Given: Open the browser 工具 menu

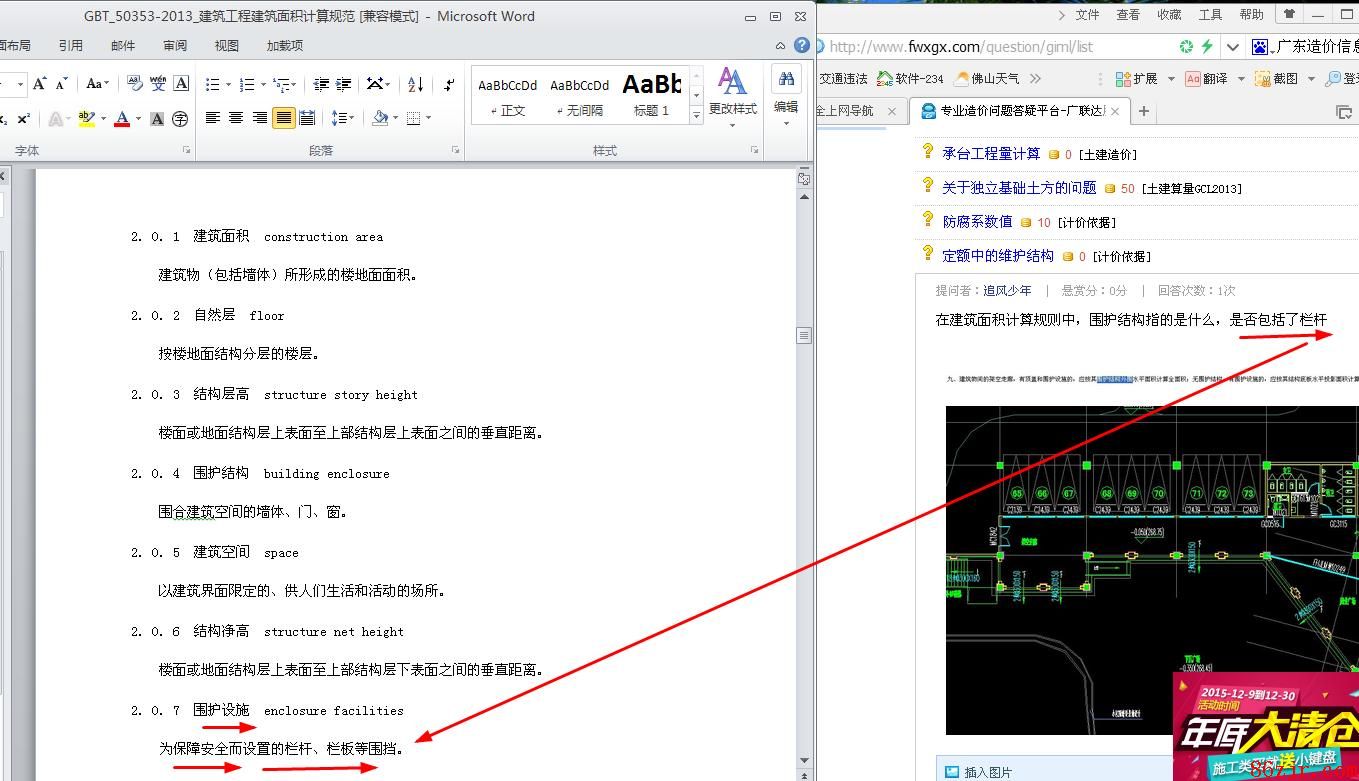Looking at the screenshot, I should [x=1210, y=15].
